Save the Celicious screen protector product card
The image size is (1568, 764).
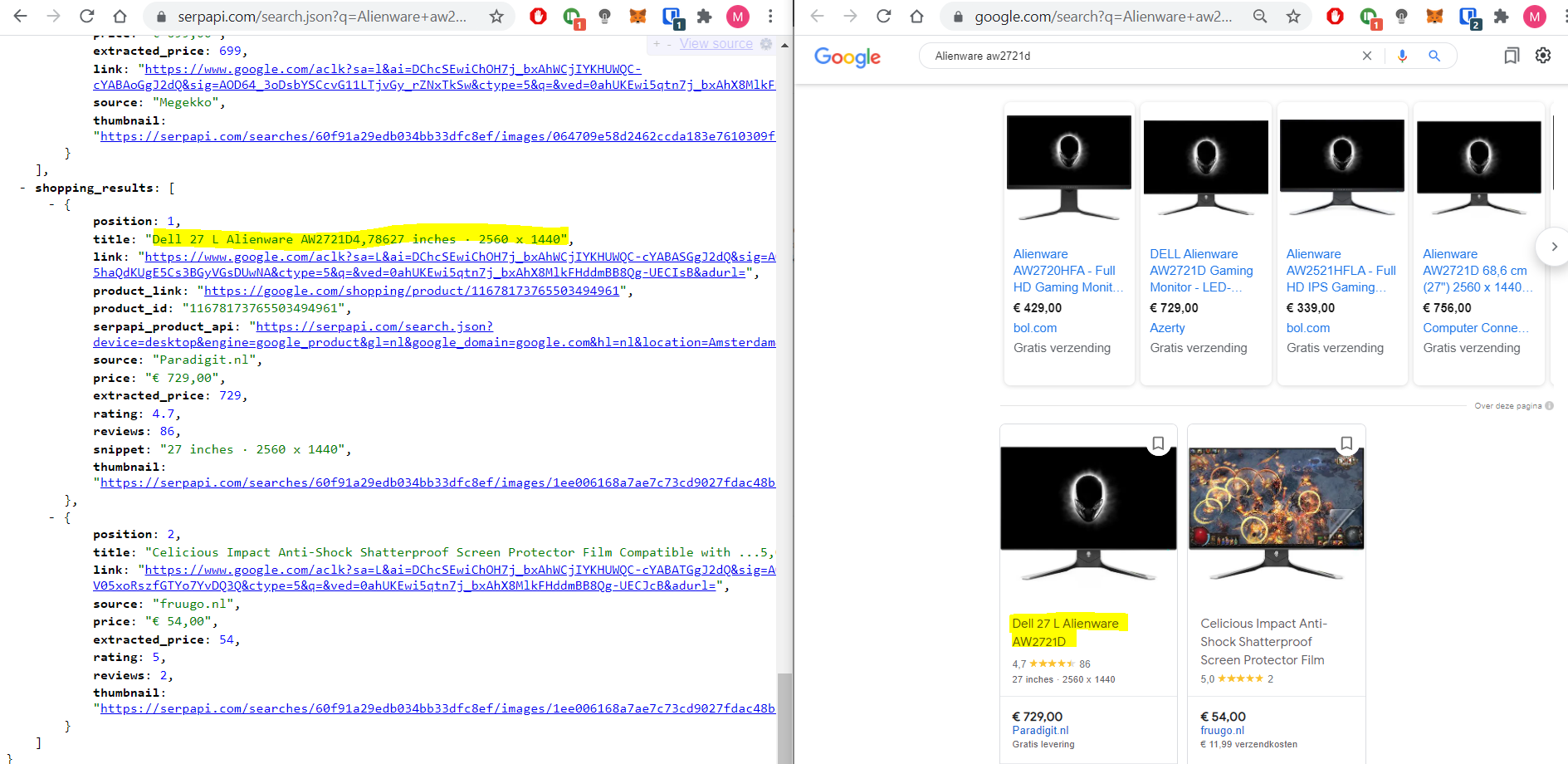tap(1346, 443)
